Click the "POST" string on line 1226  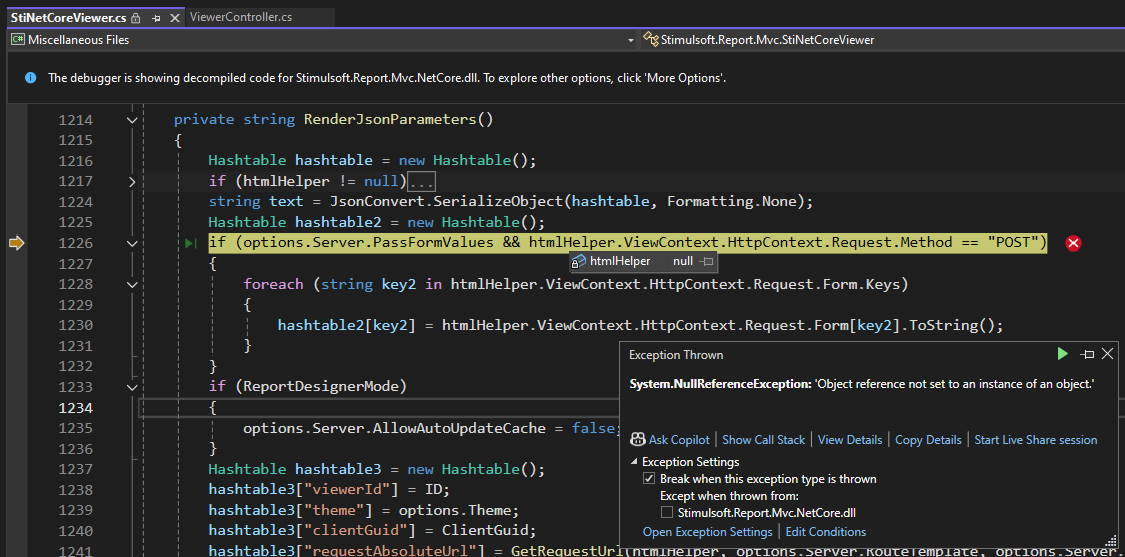(1013, 243)
